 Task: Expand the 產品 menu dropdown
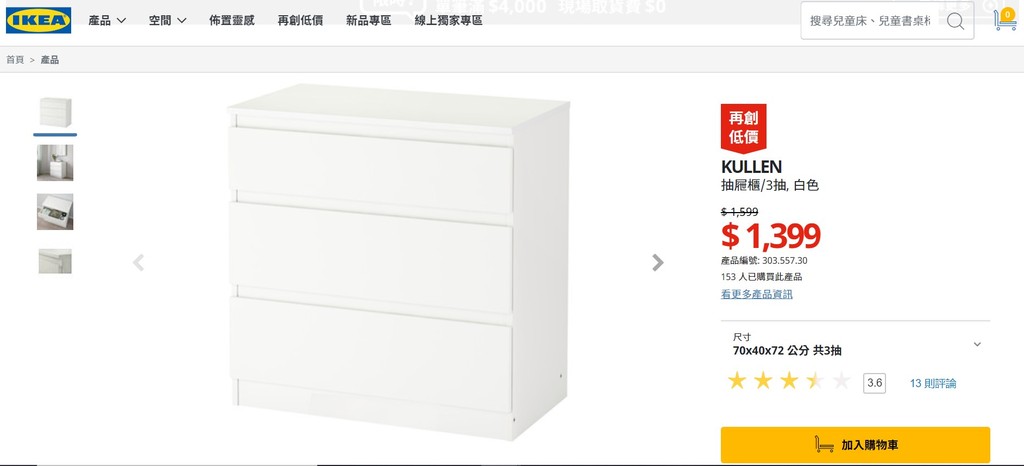pos(107,20)
